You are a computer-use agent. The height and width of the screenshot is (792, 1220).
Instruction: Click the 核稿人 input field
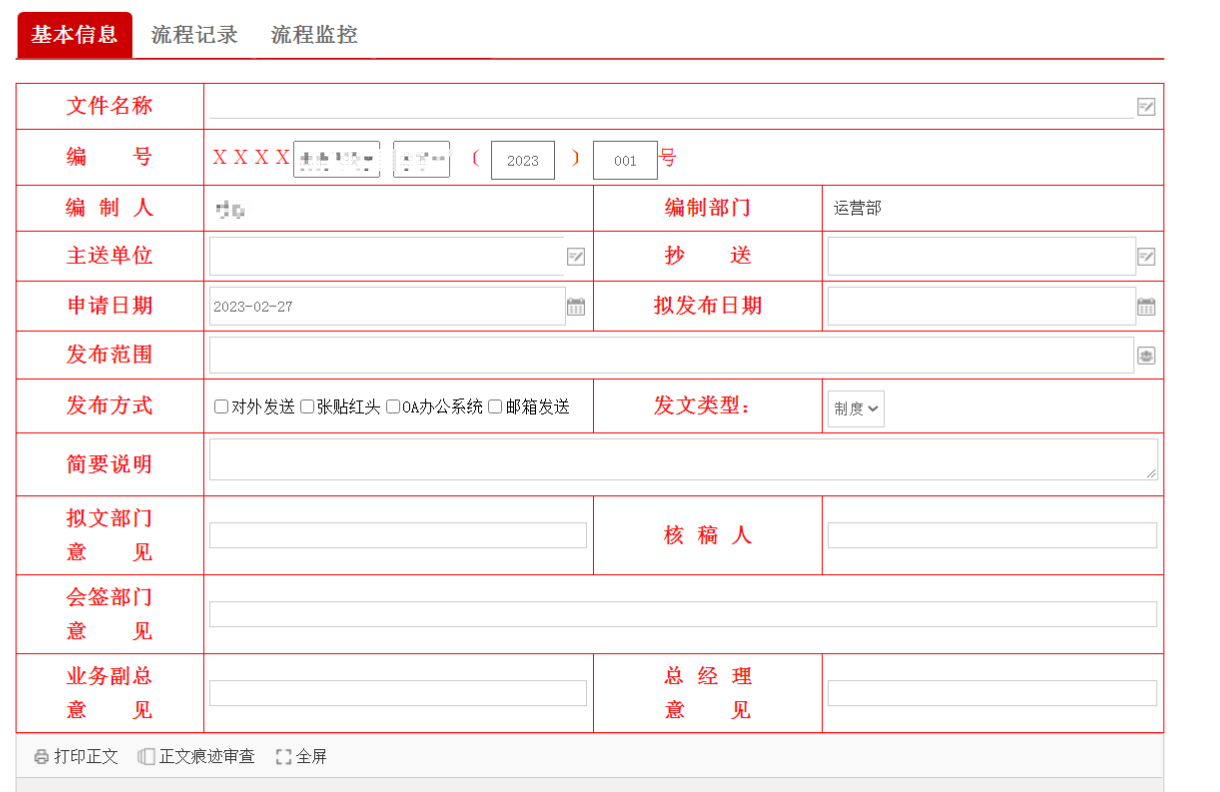[992, 535]
